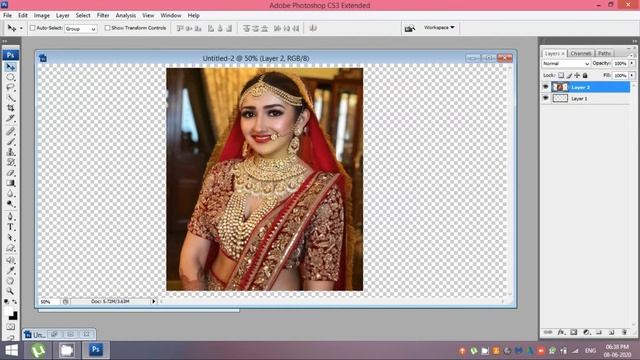This screenshot has height=360, width=640.
Task: Open the Normal blend mode dropdown
Action: click(x=566, y=64)
